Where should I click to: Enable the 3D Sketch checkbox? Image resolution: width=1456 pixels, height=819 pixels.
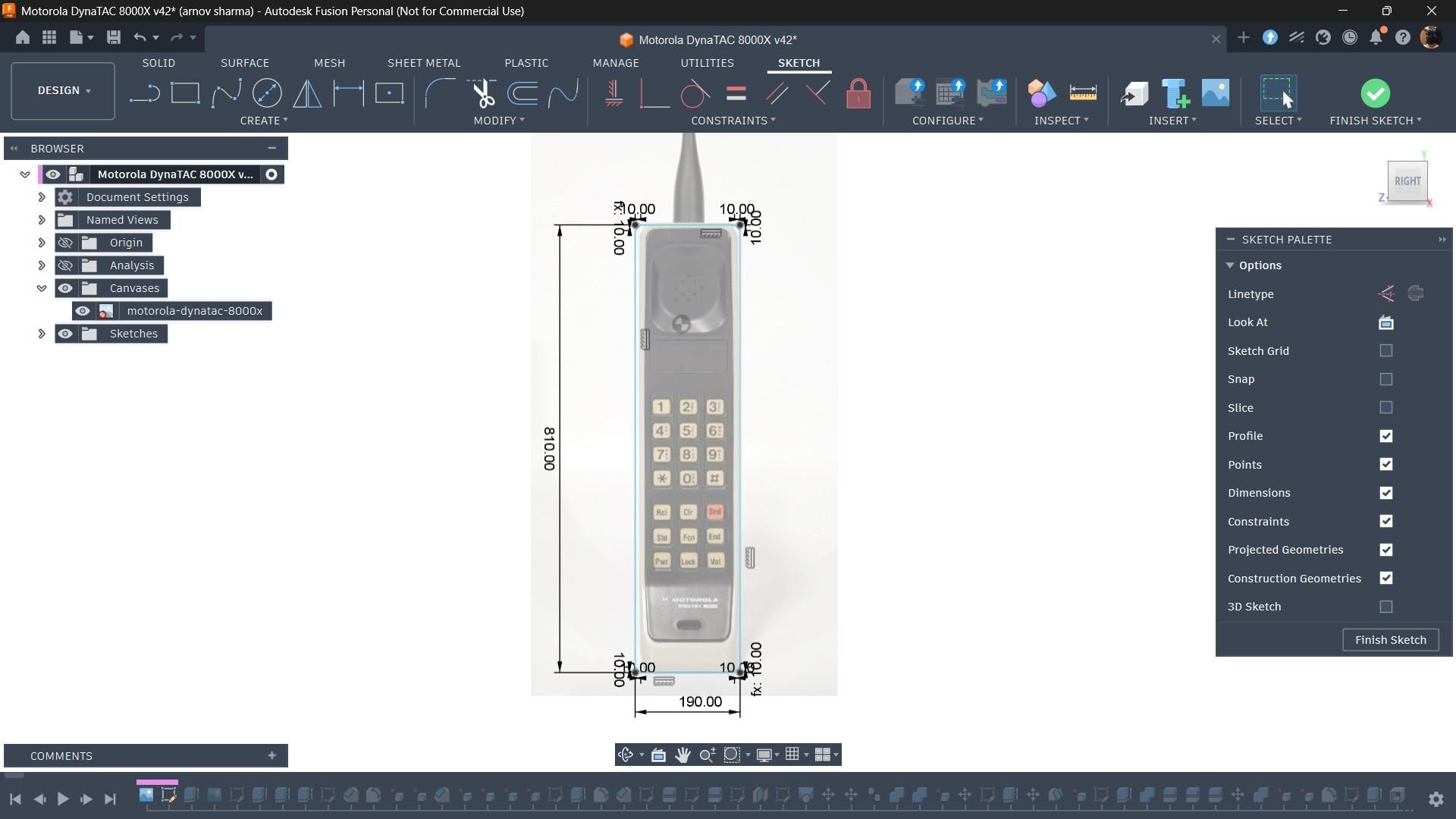[x=1386, y=607]
